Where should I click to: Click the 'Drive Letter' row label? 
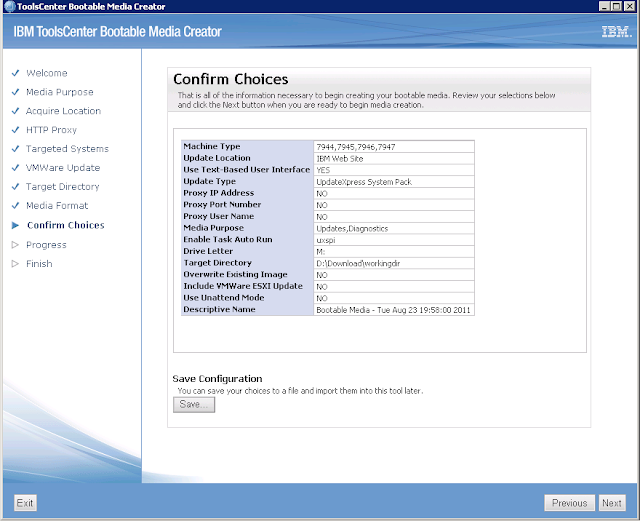tap(208, 251)
